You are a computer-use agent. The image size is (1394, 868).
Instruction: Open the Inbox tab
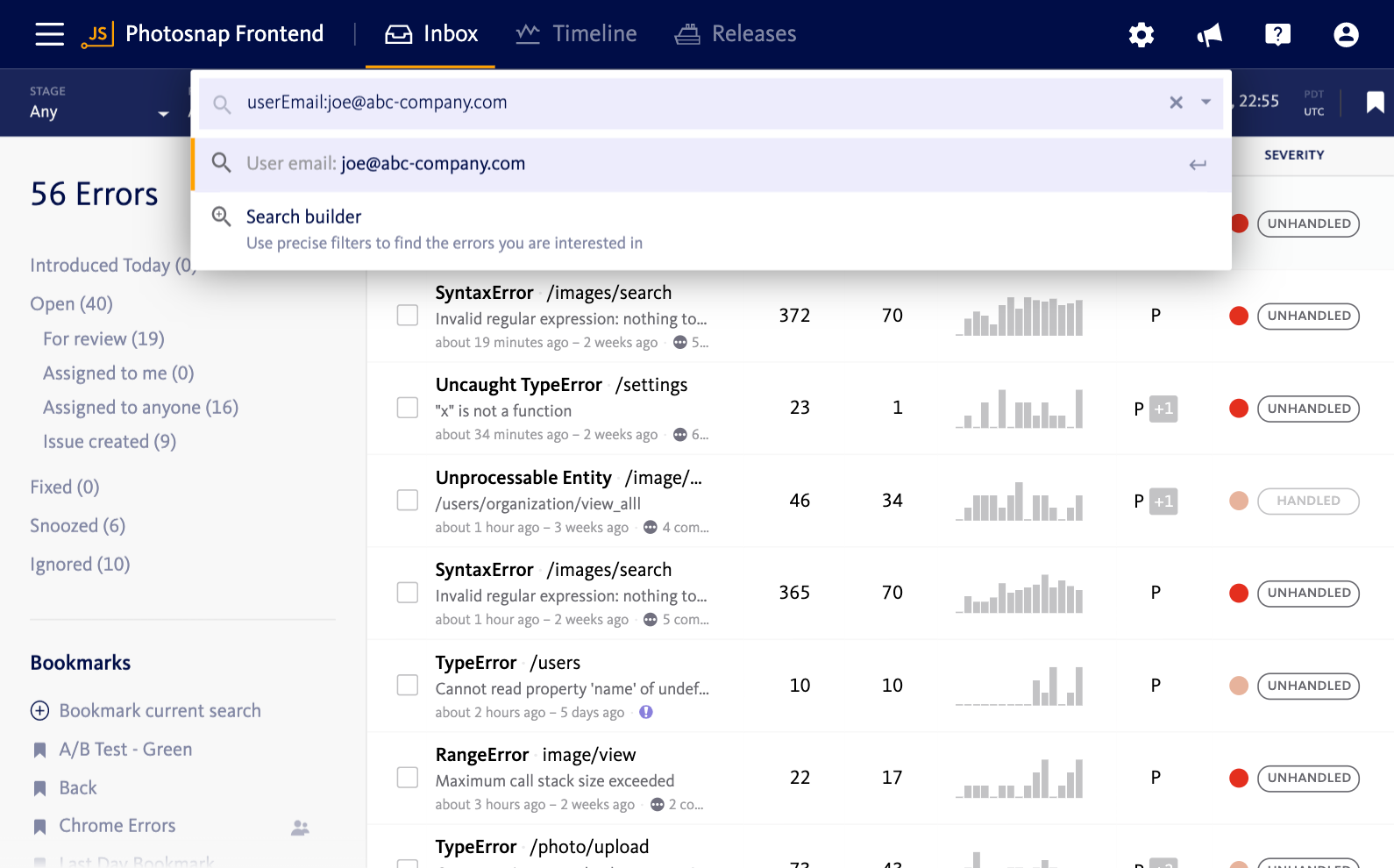coord(431,34)
